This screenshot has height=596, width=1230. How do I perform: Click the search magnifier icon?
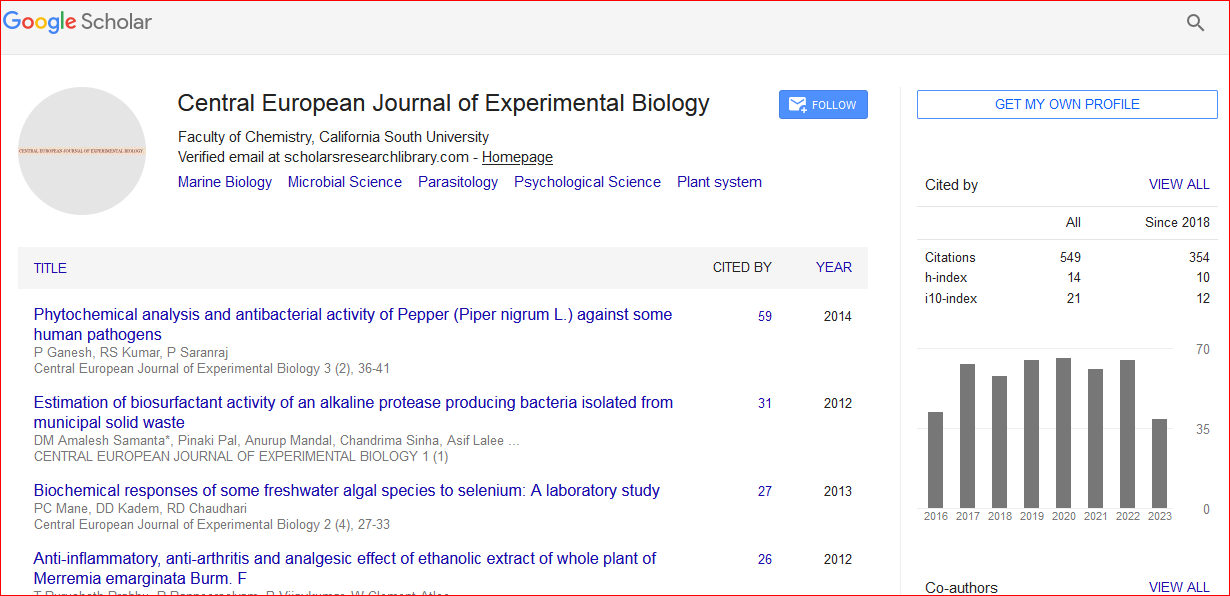click(1195, 23)
